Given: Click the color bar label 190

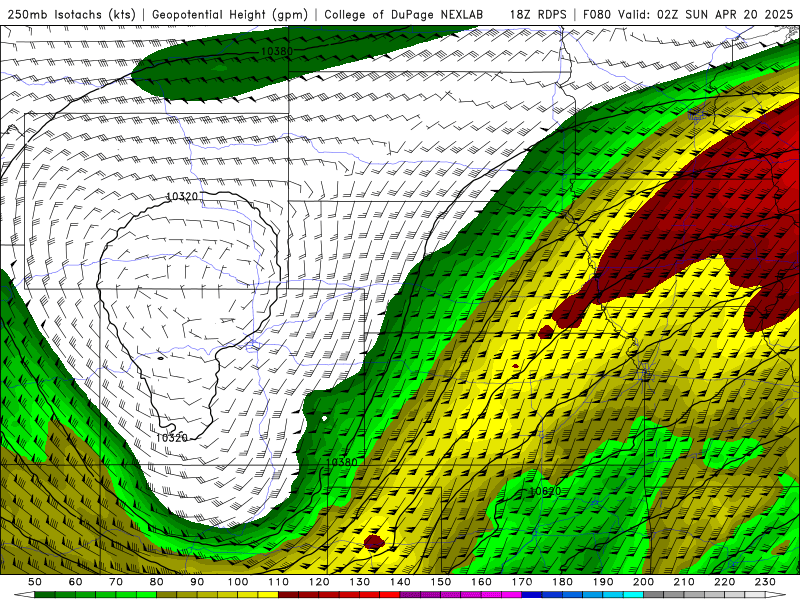Looking at the screenshot, I should 603,582.
